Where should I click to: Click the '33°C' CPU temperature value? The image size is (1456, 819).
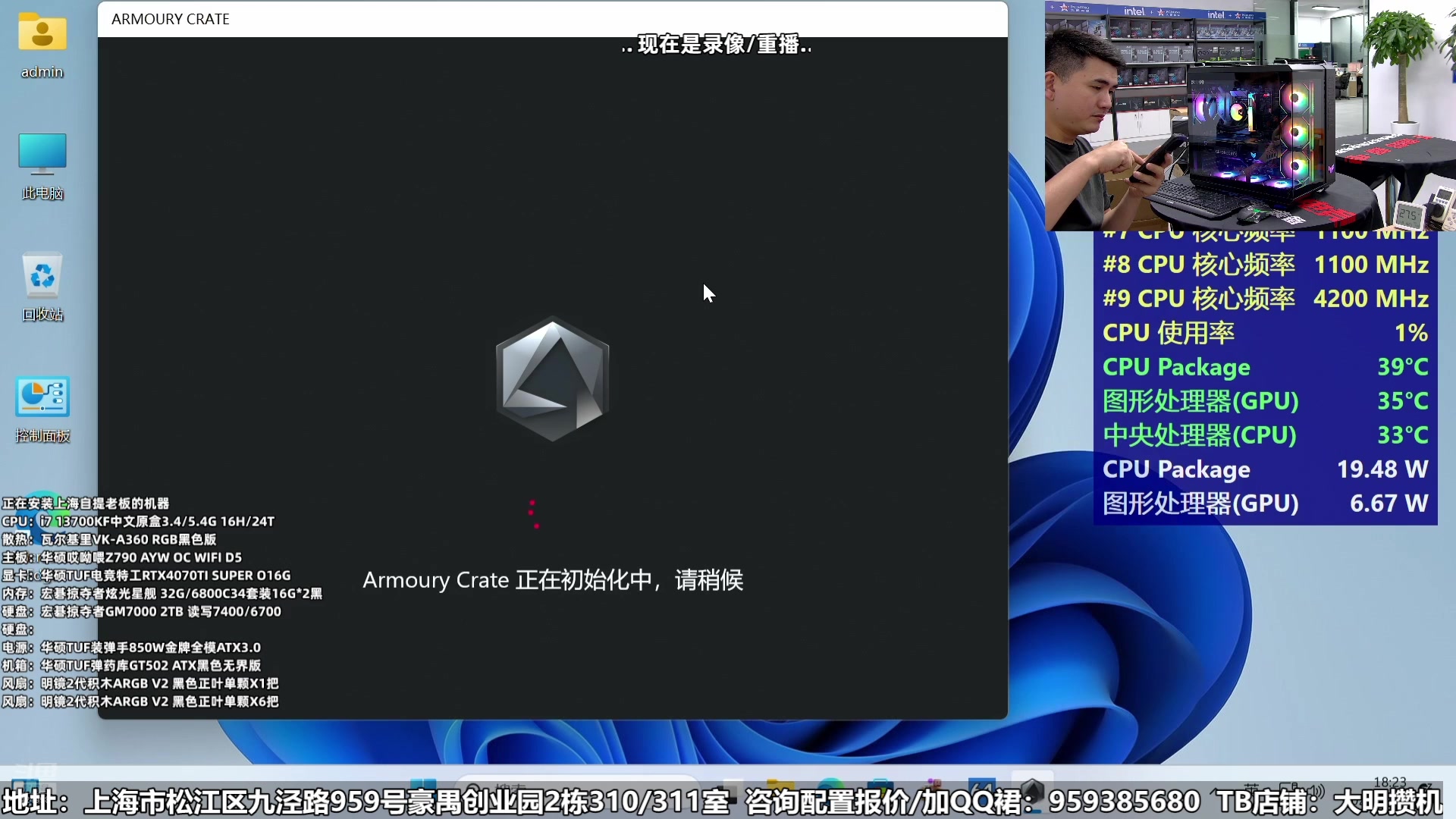[x=1403, y=435]
